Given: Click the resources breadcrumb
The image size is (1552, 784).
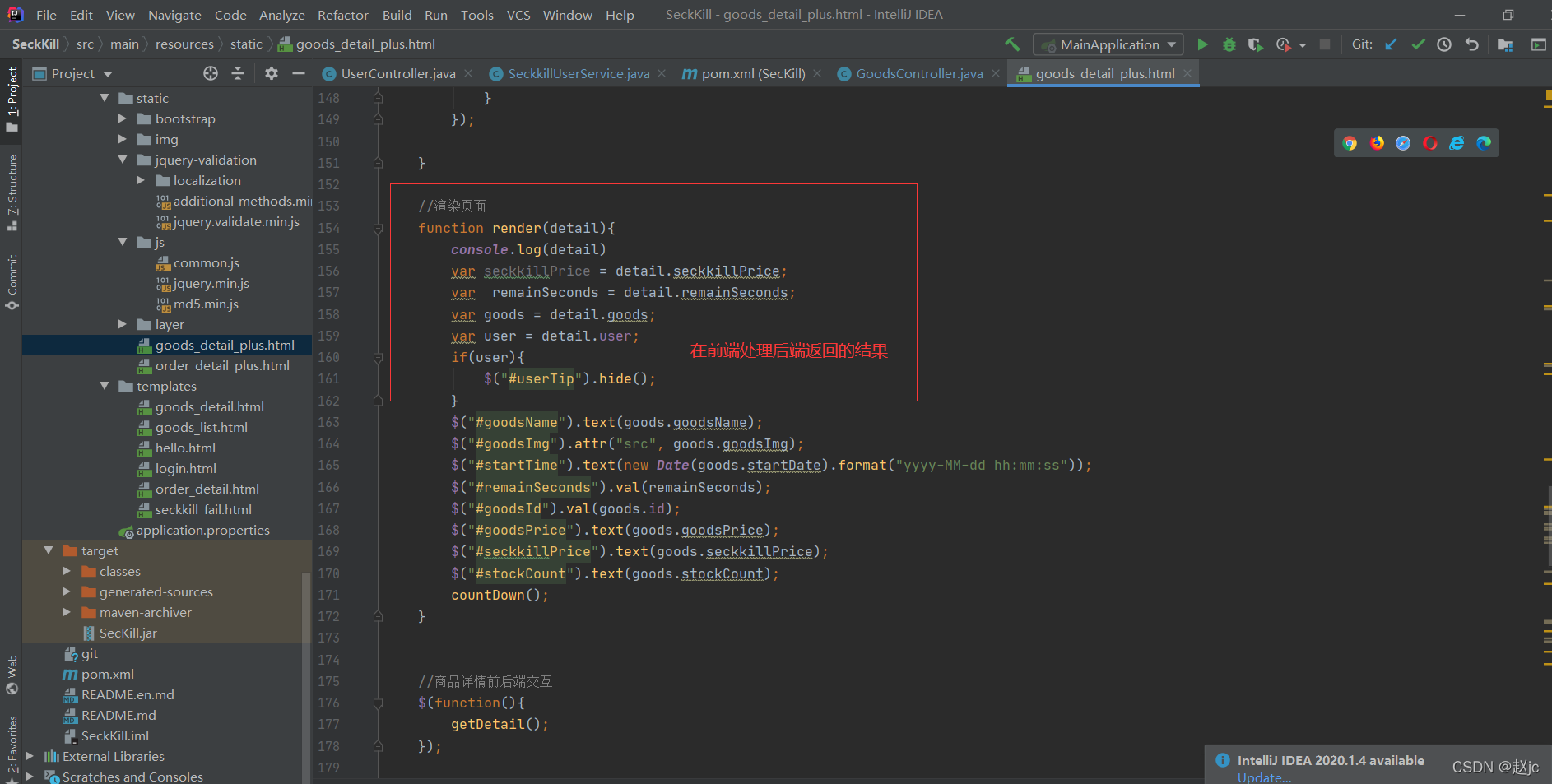Looking at the screenshot, I should 184,44.
